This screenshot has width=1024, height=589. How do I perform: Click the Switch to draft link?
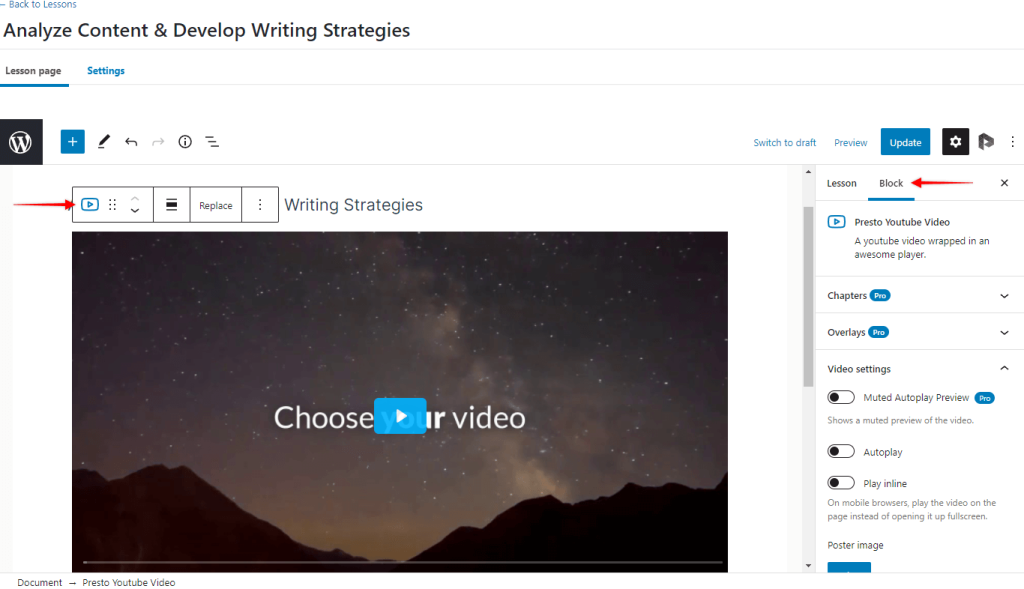coord(784,142)
